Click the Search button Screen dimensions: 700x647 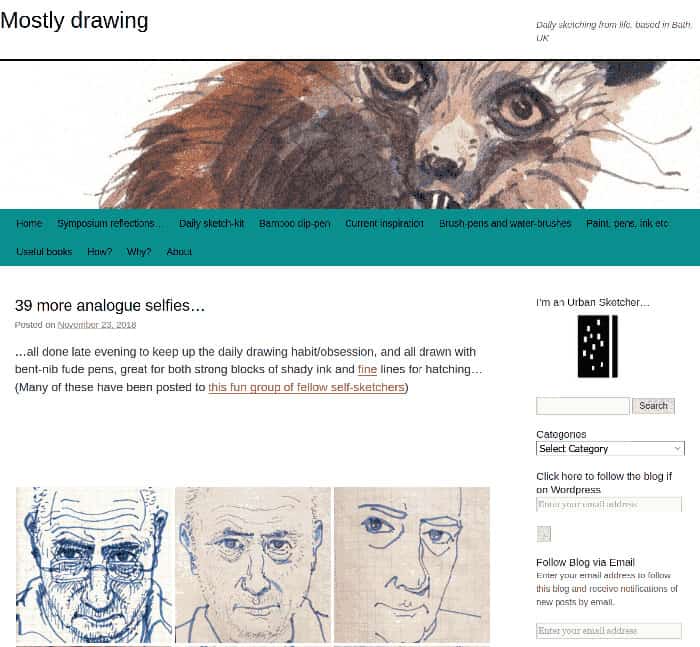click(653, 406)
